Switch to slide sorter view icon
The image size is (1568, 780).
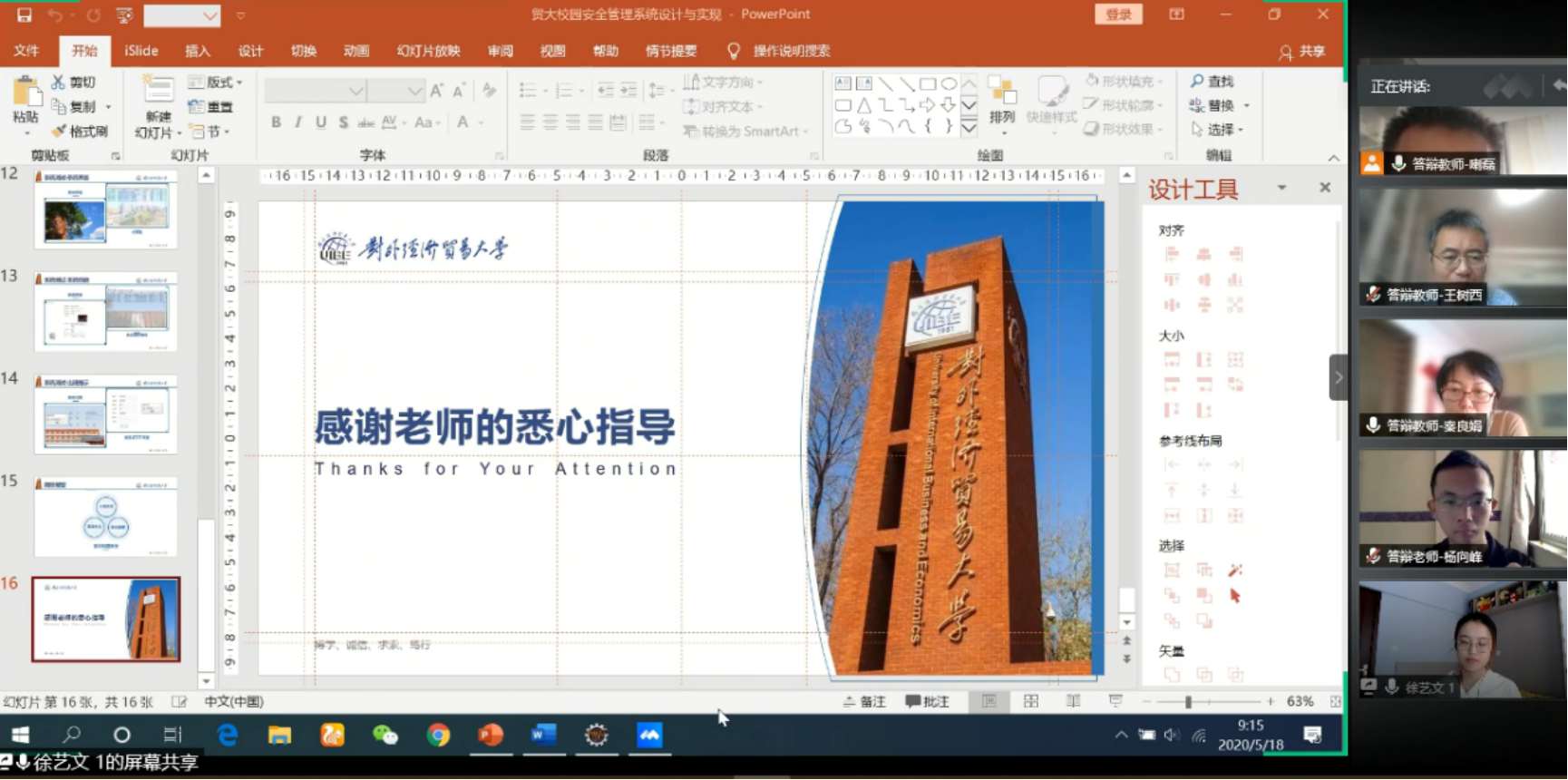tap(1031, 701)
